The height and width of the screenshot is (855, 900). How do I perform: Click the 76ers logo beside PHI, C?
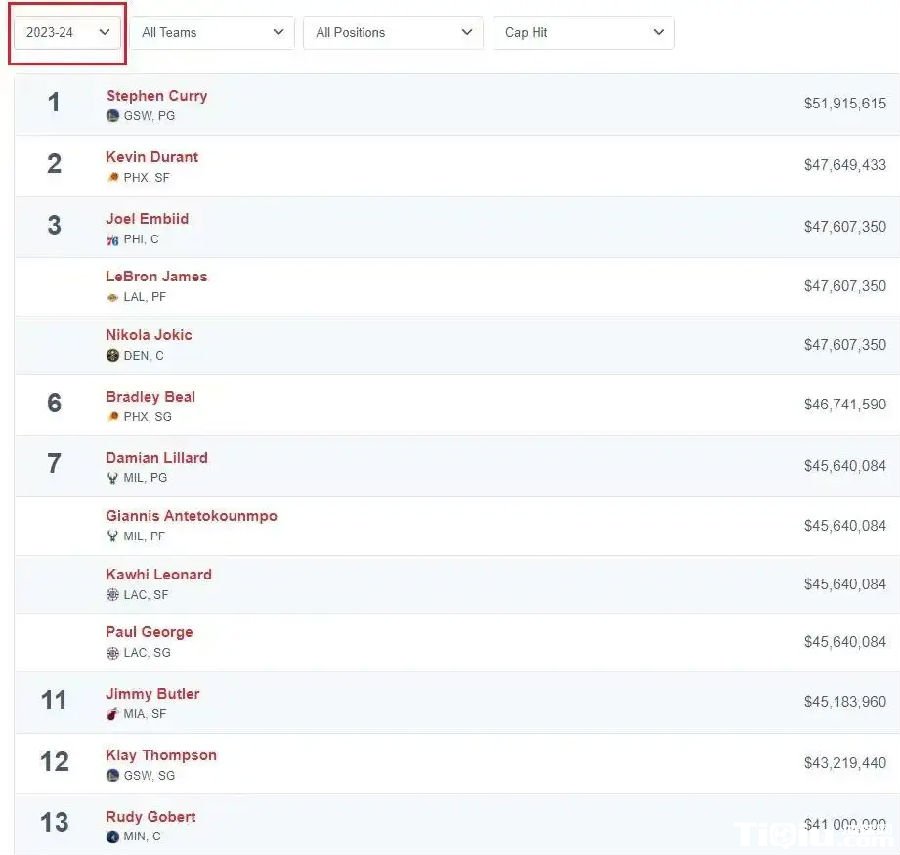click(x=113, y=240)
